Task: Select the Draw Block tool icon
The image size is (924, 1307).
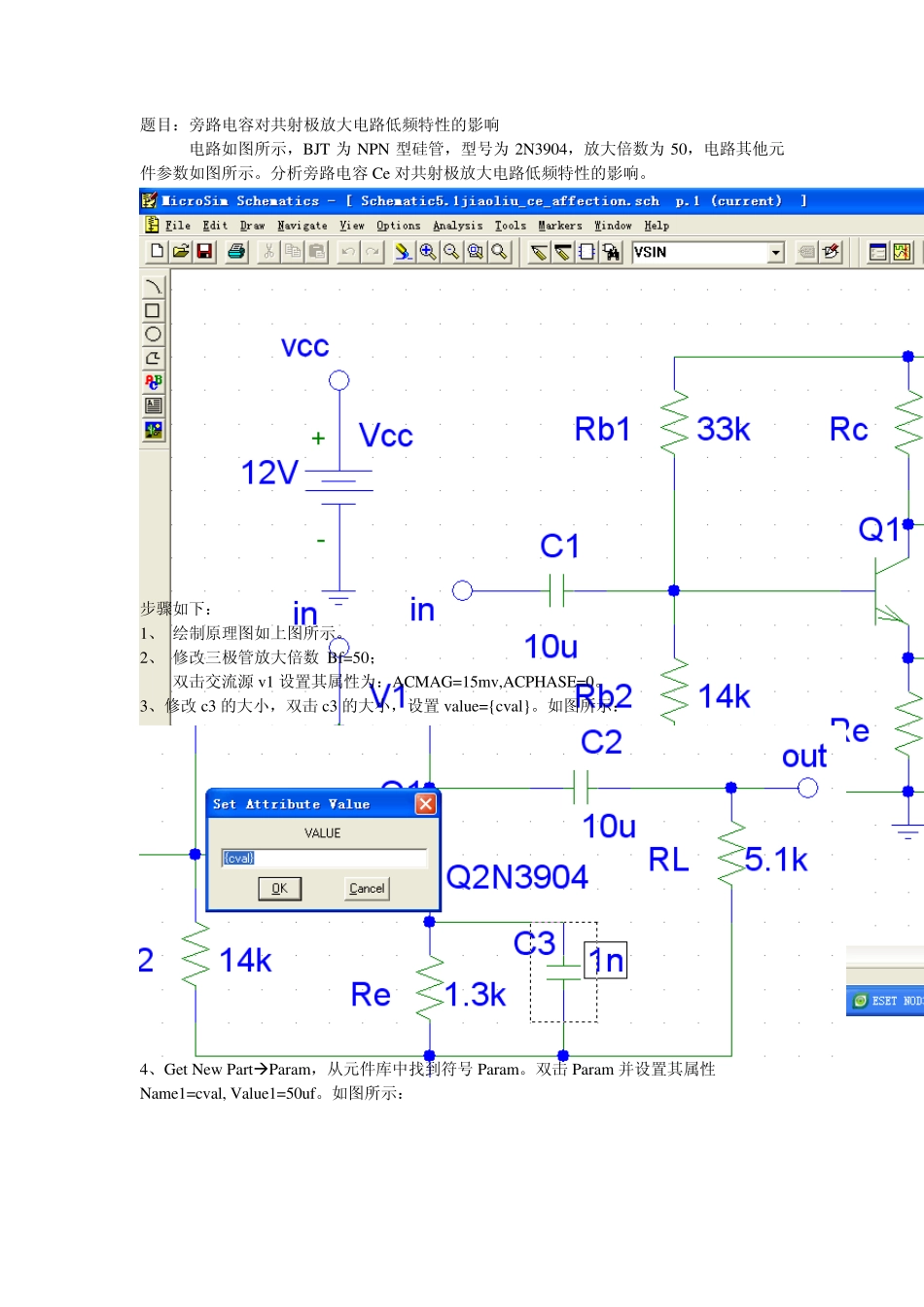Action: [x=586, y=252]
